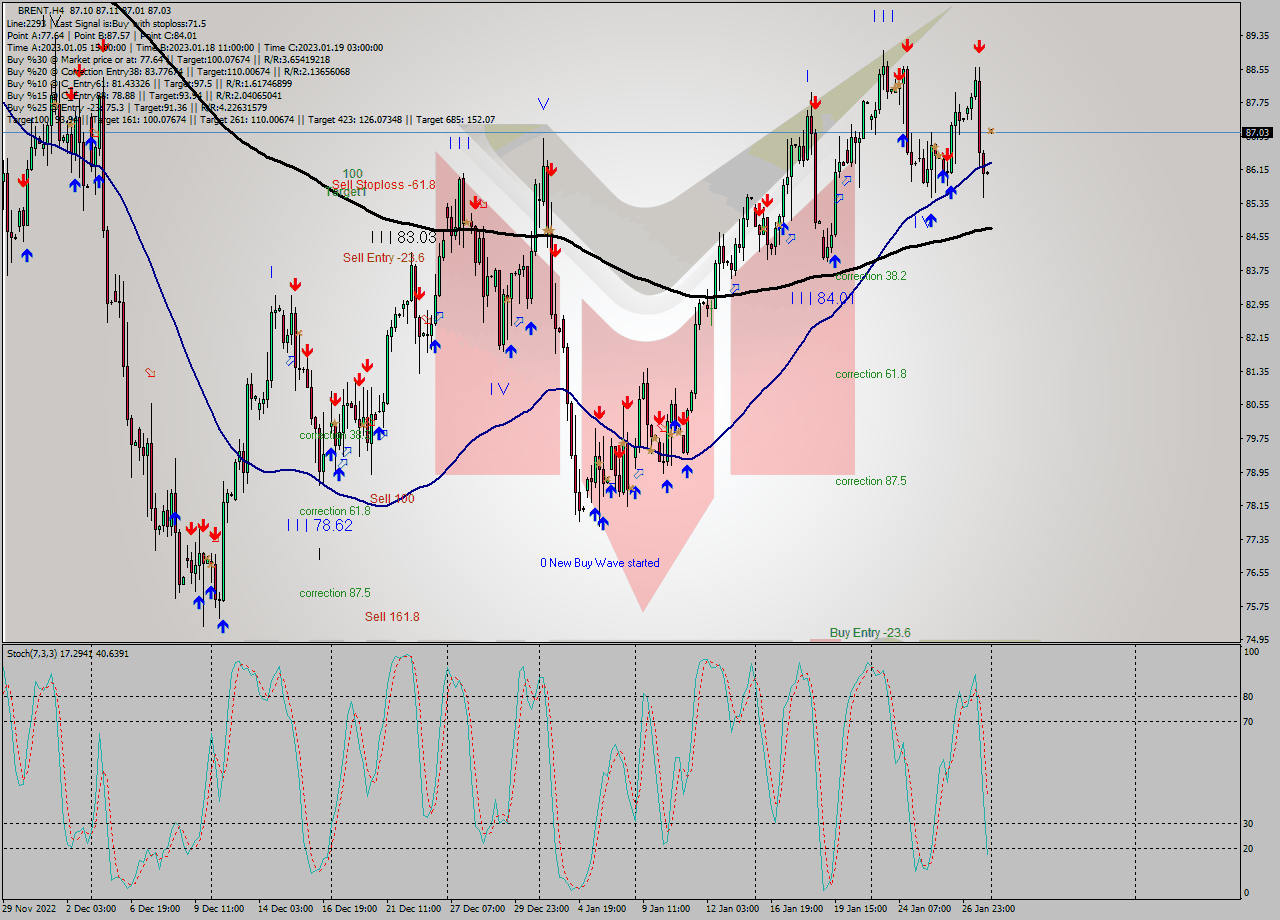
Task: Click the 'Last Signal is:Buy with stoploss:71.5' line
Action: [x=106, y=23]
